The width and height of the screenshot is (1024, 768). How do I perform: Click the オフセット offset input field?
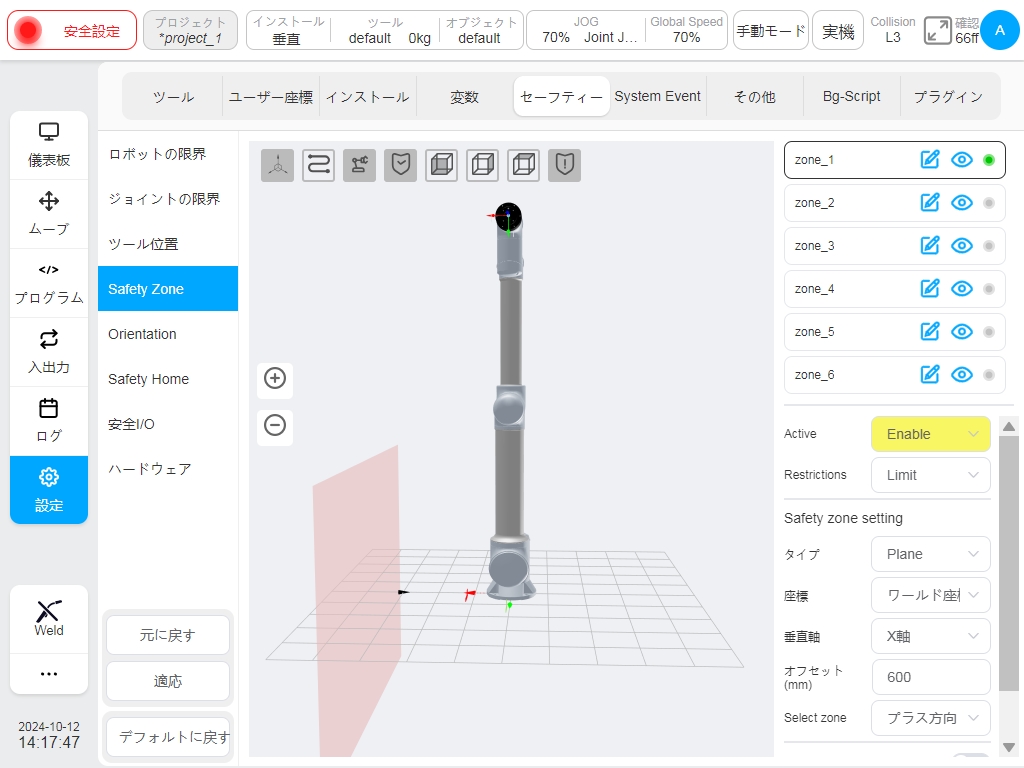(931, 677)
